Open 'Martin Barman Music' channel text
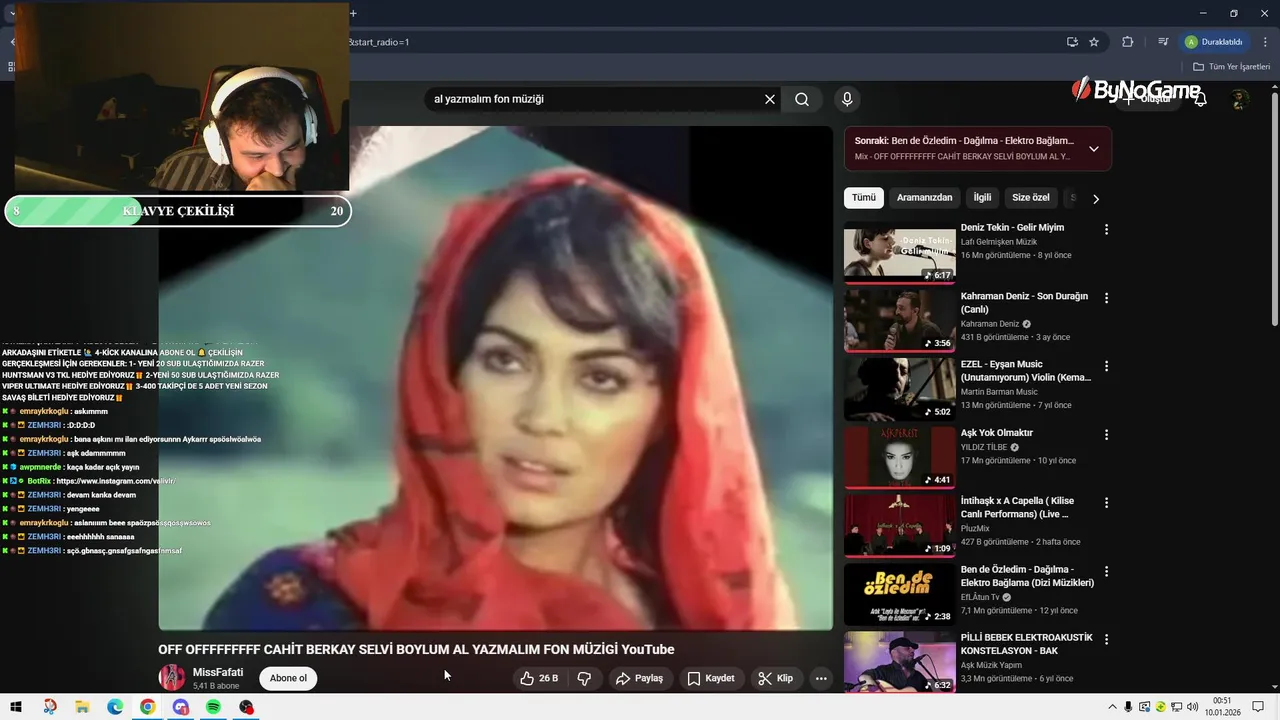This screenshot has height=720, width=1280. coord(999,392)
